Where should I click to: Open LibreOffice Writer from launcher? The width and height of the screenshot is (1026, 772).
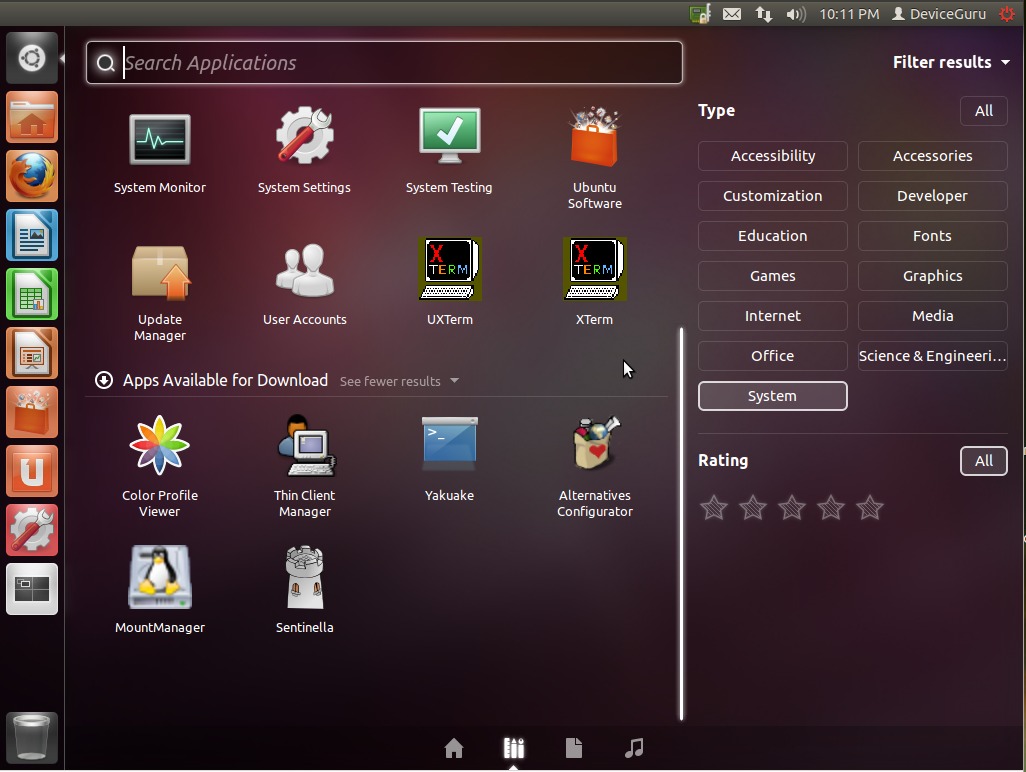[x=32, y=235]
